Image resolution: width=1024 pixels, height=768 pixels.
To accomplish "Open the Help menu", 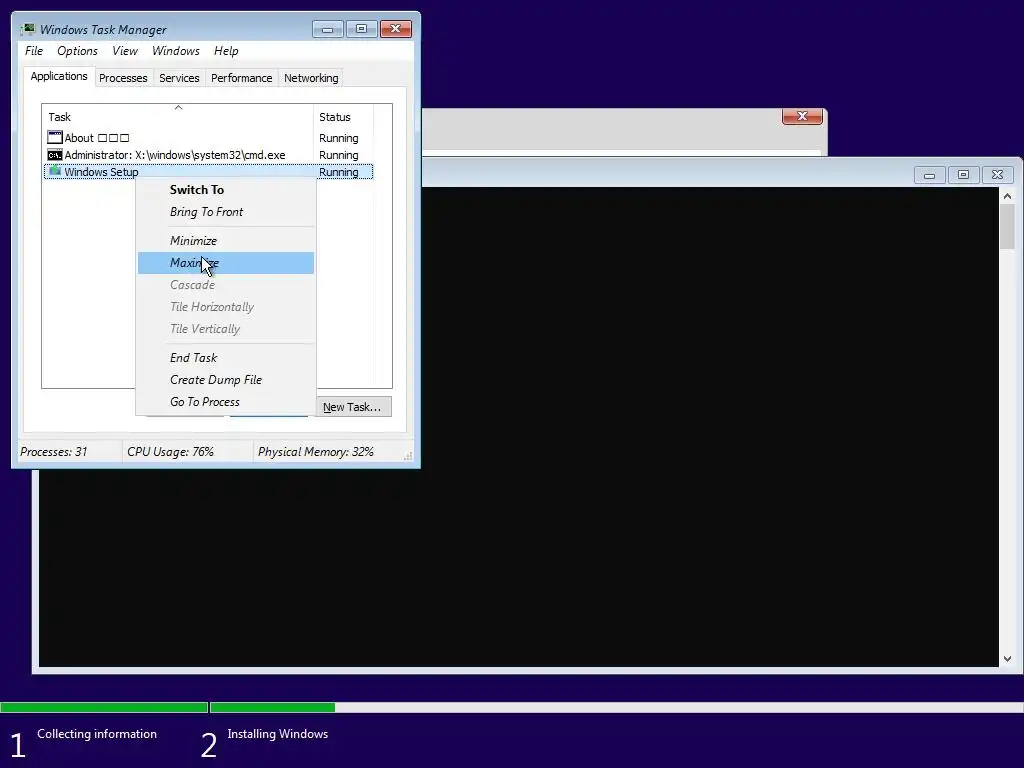I will [x=226, y=51].
